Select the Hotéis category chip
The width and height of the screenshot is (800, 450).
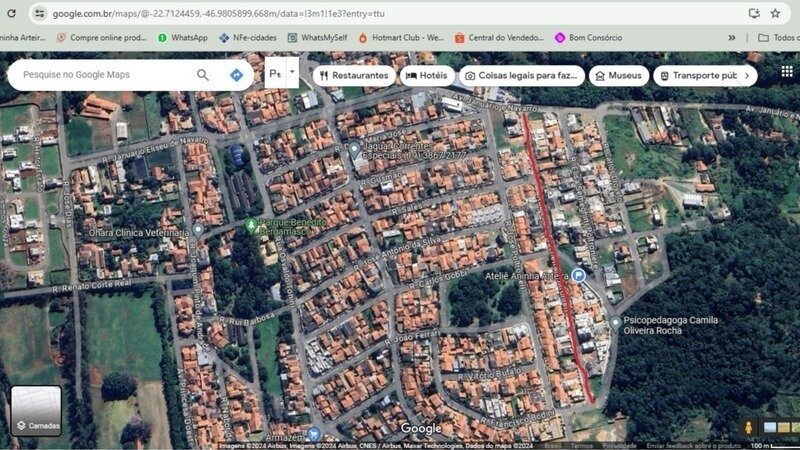[x=426, y=75]
